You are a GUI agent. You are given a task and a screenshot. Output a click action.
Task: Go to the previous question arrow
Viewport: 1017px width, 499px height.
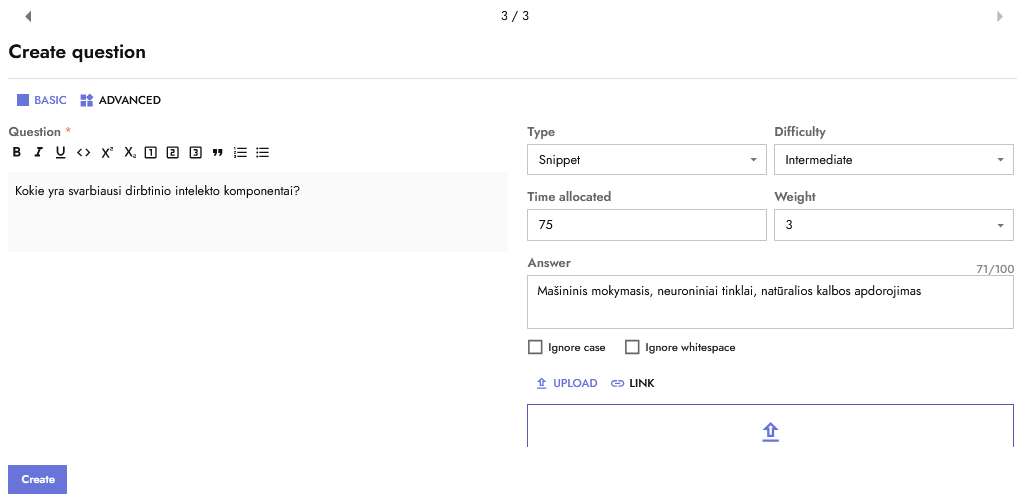28,16
